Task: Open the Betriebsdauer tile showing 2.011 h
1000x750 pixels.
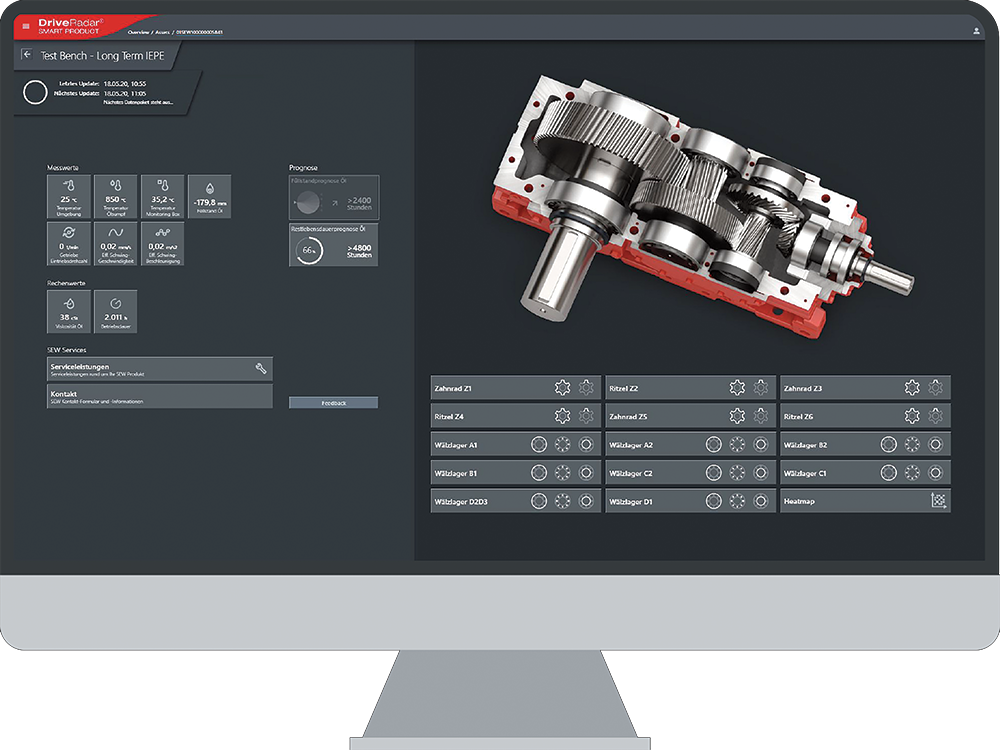Action: coord(114,311)
